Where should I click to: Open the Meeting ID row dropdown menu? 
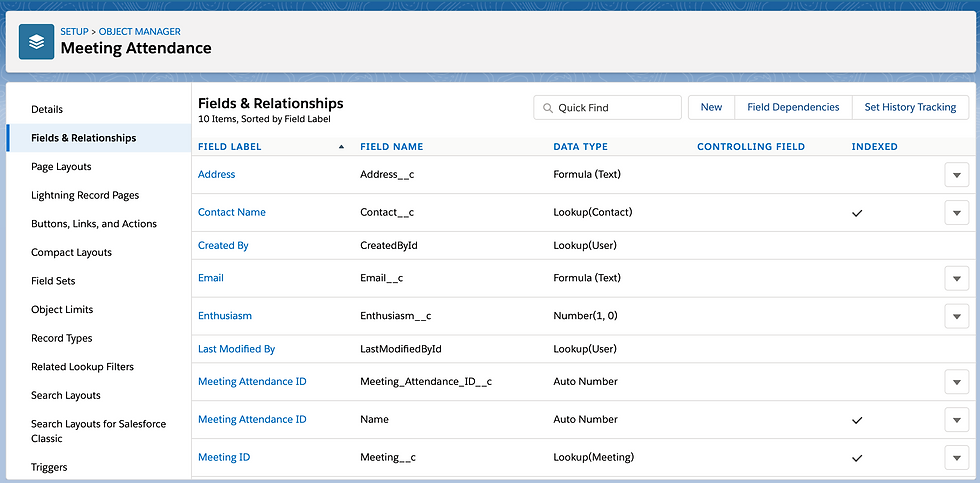956,457
